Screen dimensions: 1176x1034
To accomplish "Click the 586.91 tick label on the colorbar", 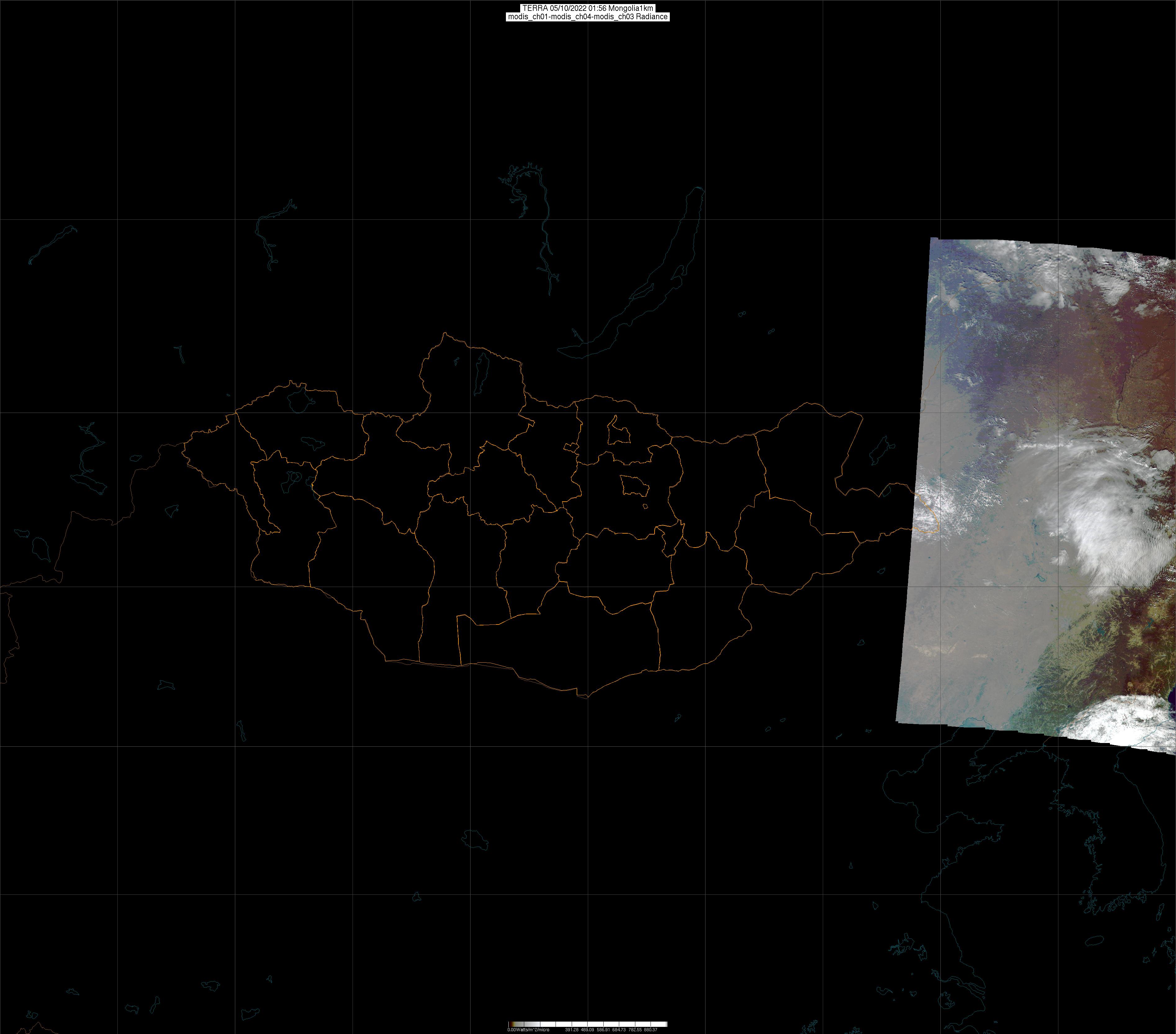I will pyautogui.click(x=604, y=1029).
